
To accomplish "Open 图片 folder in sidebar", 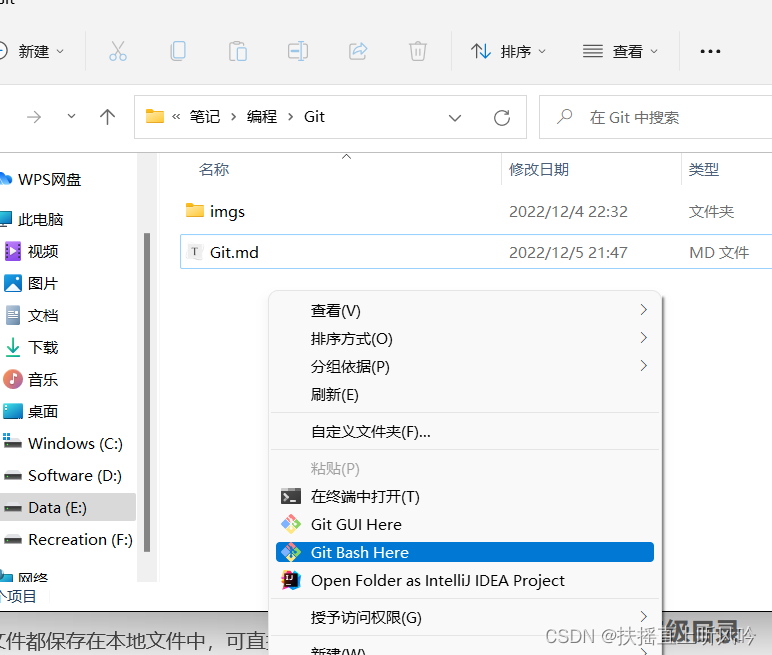I will coord(43,283).
